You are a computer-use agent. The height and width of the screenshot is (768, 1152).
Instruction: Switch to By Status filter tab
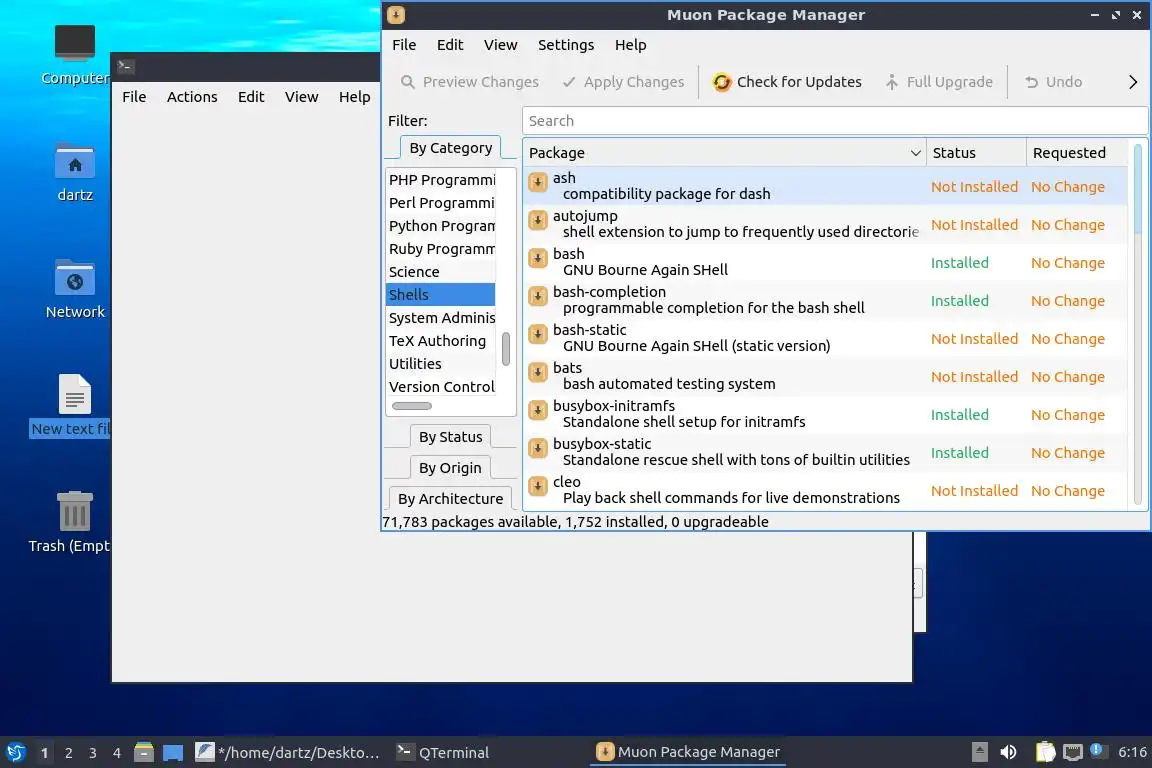(450, 437)
